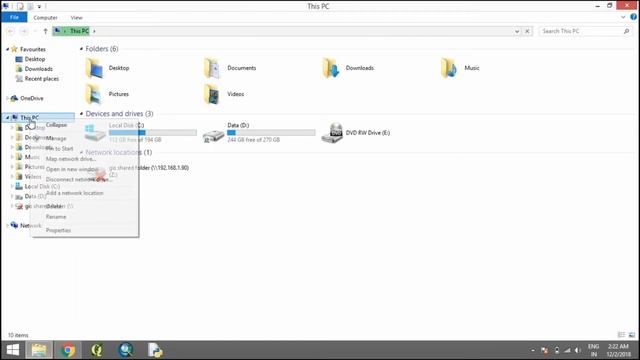Select Downloads under Favourites

[x=39, y=69]
